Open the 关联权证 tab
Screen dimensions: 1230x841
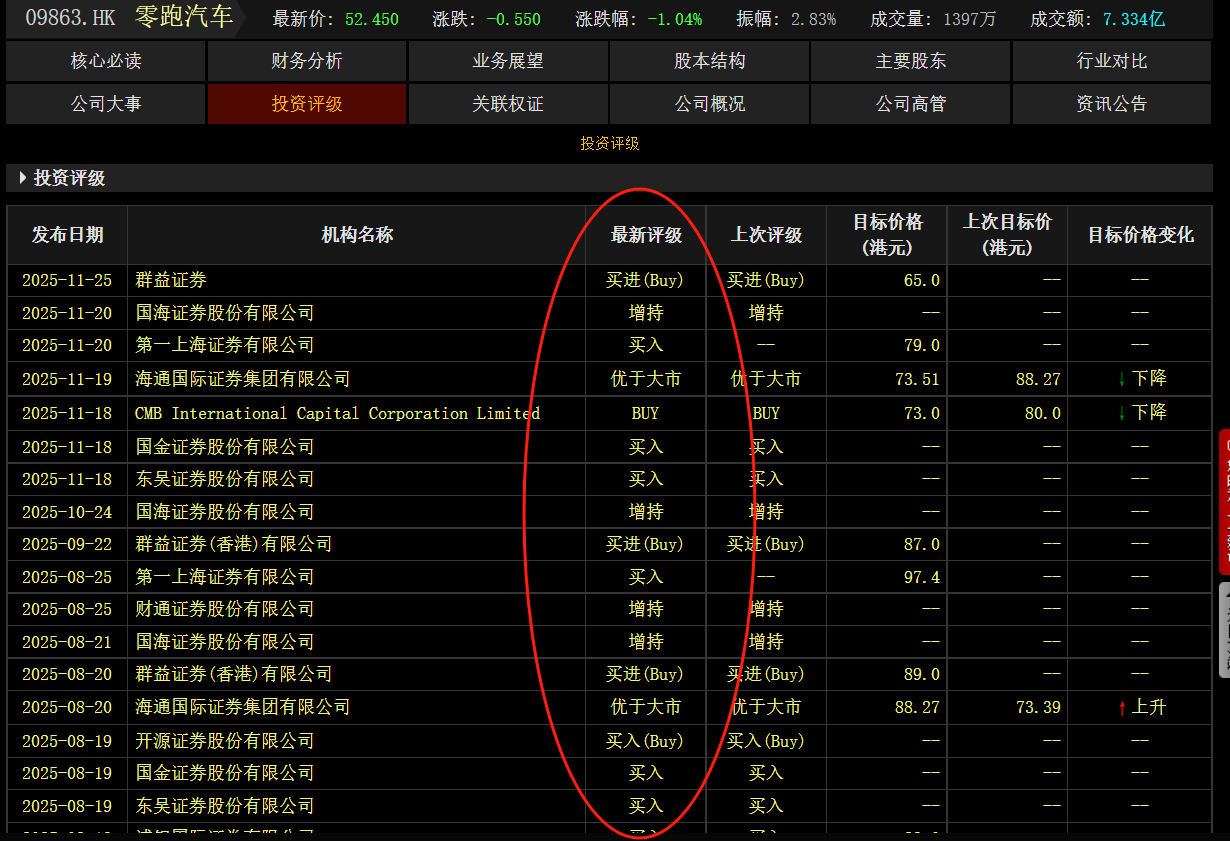click(x=508, y=104)
